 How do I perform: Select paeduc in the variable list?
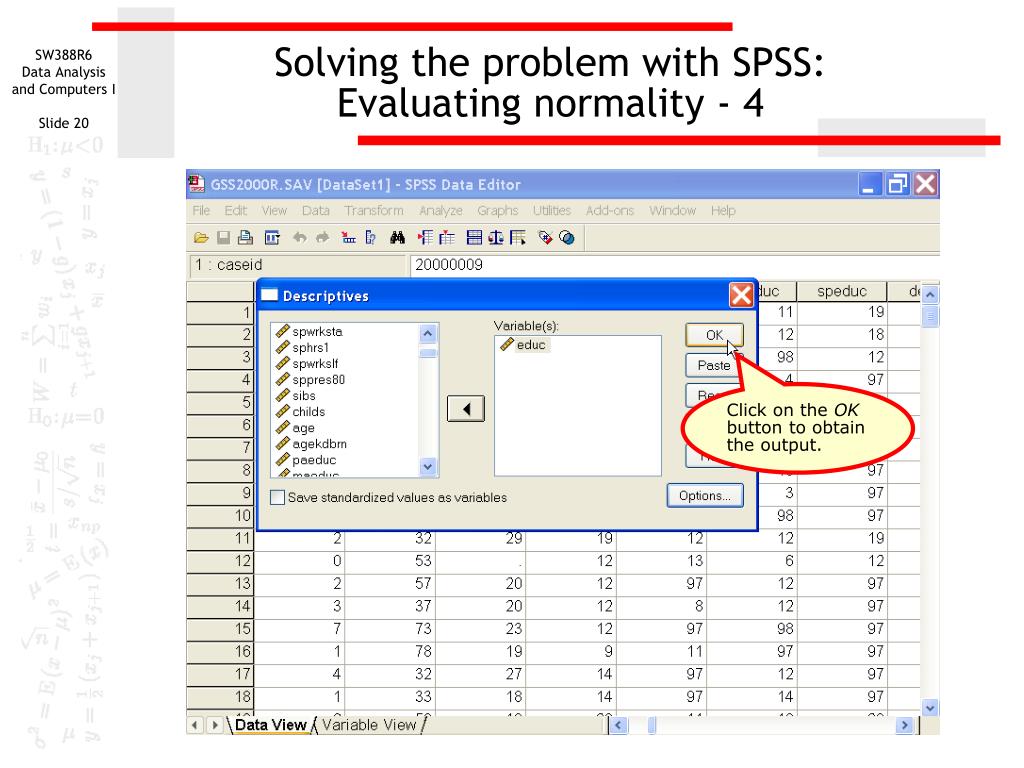click(x=307, y=460)
